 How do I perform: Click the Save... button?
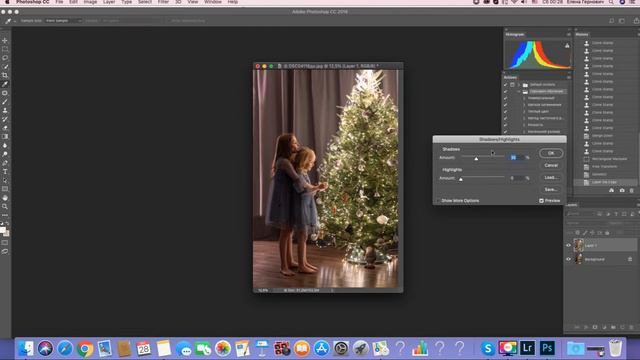point(551,189)
